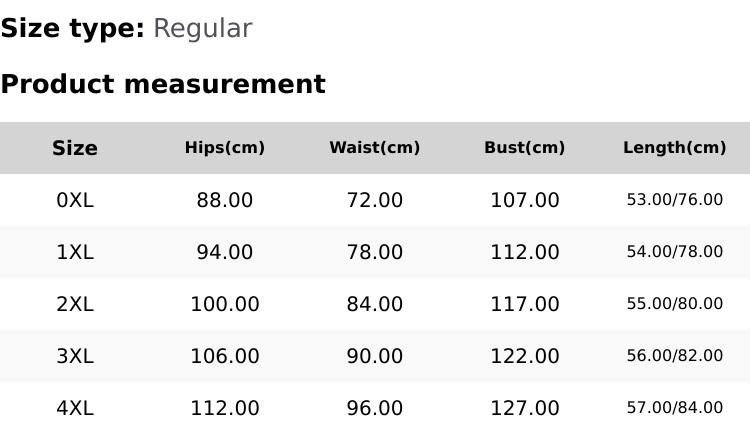Click the 56.00/82.00 length value
The image size is (750, 434).
pos(675,356)
